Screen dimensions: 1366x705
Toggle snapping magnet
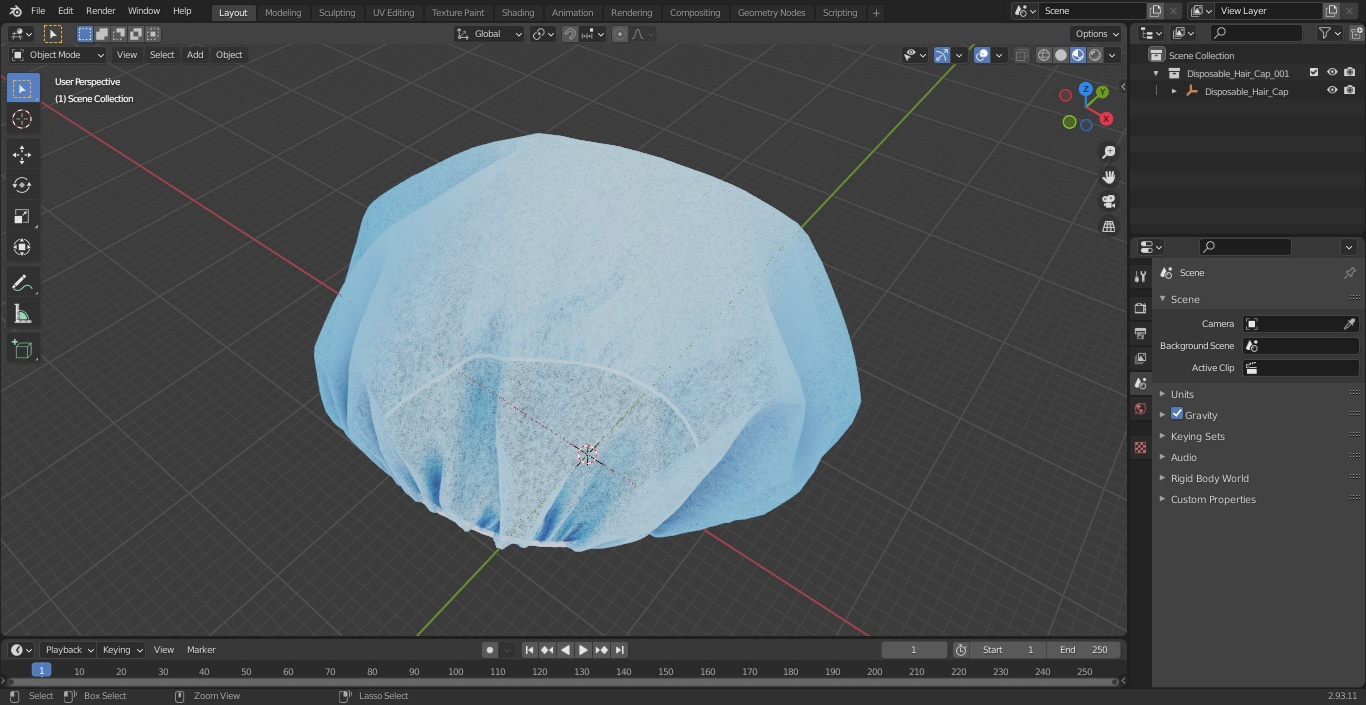point(570,34)
